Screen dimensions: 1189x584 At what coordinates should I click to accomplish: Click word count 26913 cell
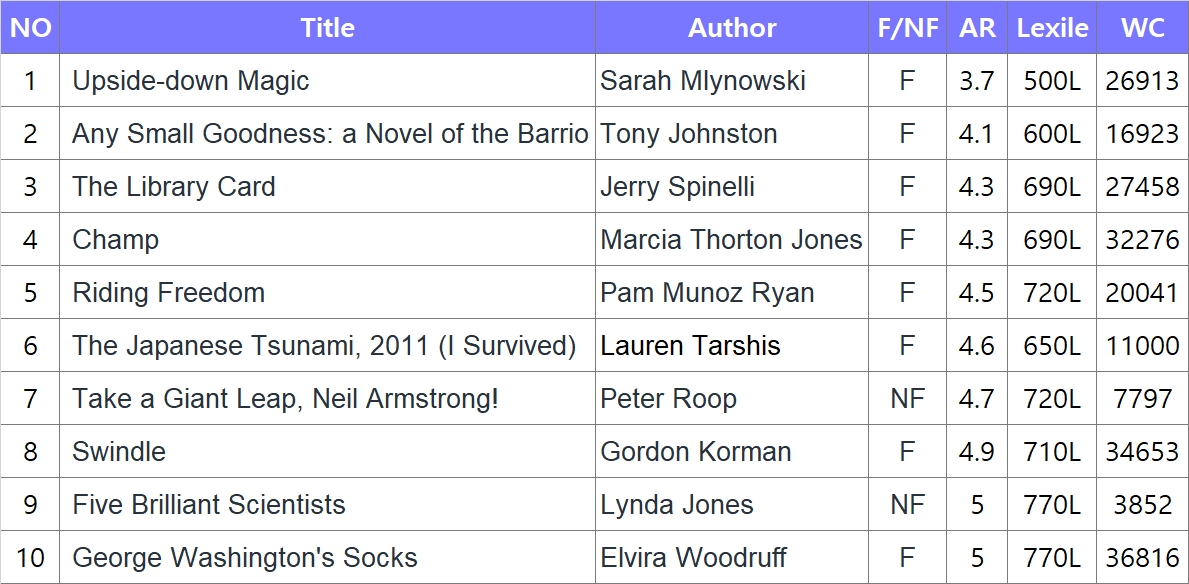(1142, 81)
